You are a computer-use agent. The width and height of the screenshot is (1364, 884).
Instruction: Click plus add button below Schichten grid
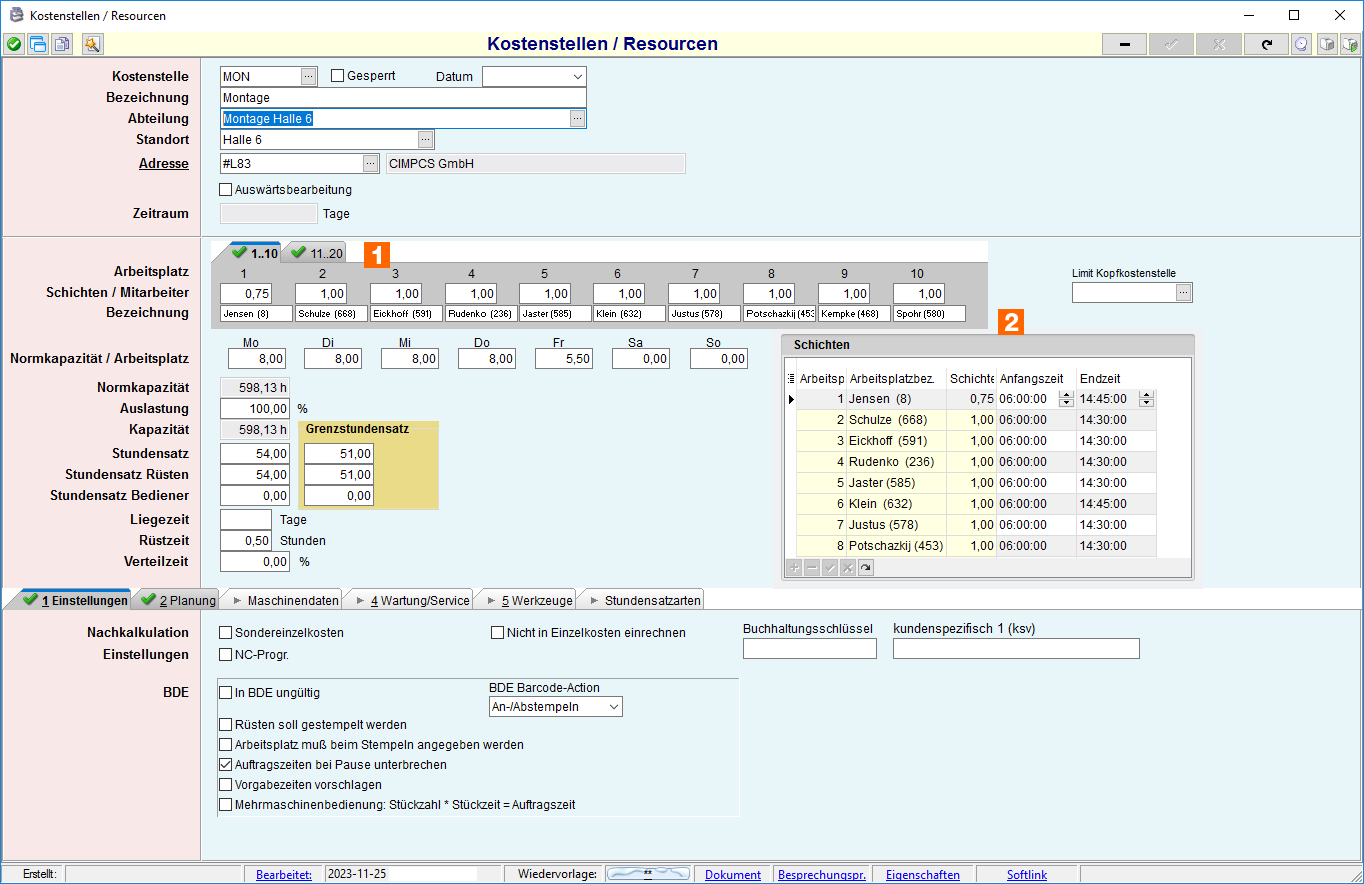coord(794,567)
